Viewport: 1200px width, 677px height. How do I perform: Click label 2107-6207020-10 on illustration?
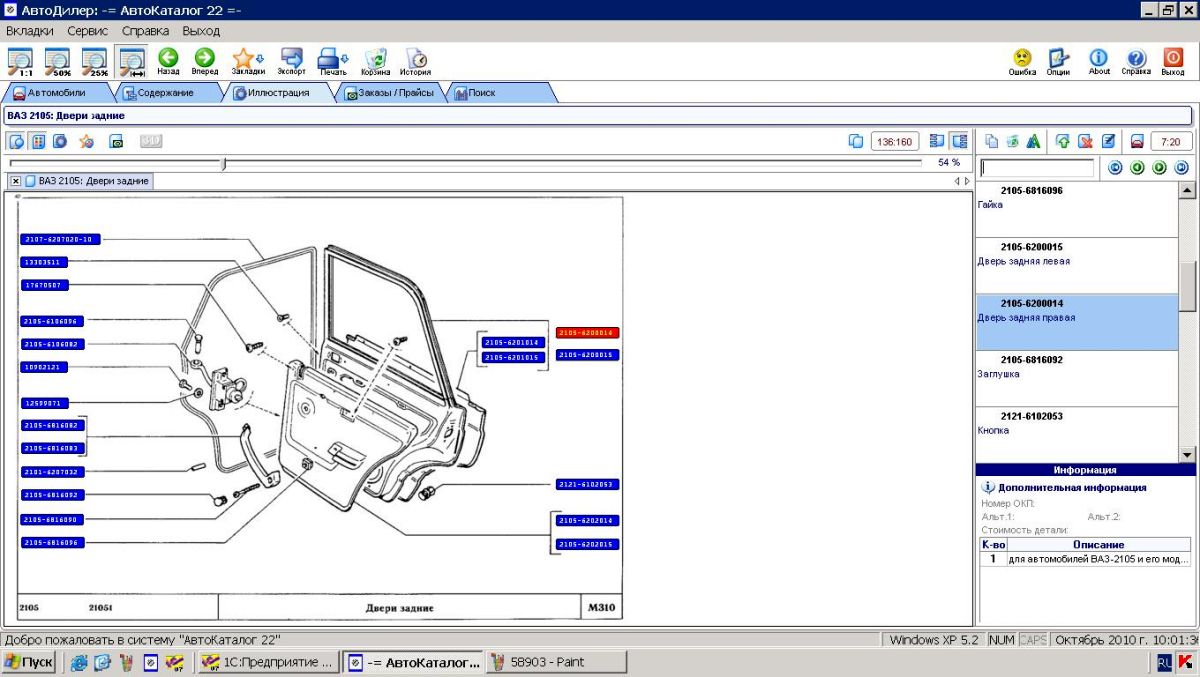(x=61, y=239)
